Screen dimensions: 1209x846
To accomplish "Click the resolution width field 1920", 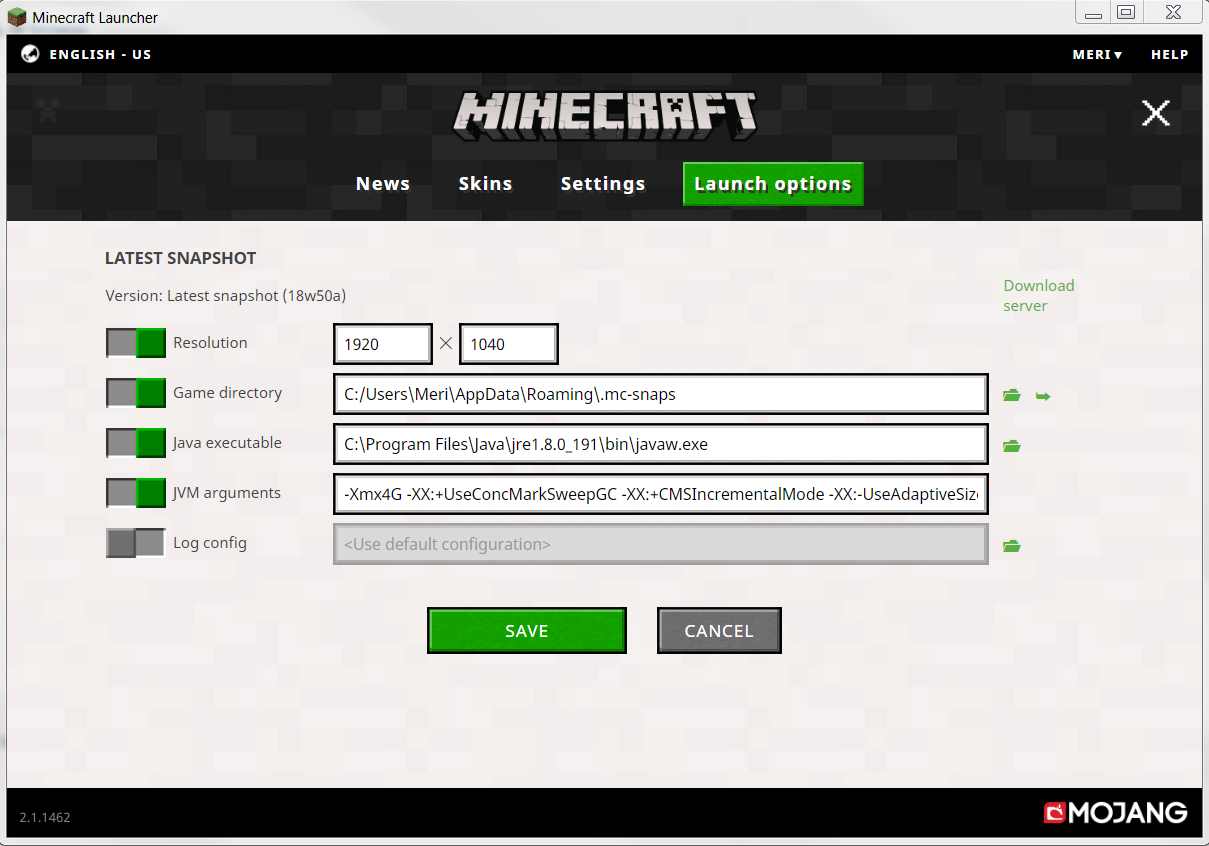I will point(383,344).
